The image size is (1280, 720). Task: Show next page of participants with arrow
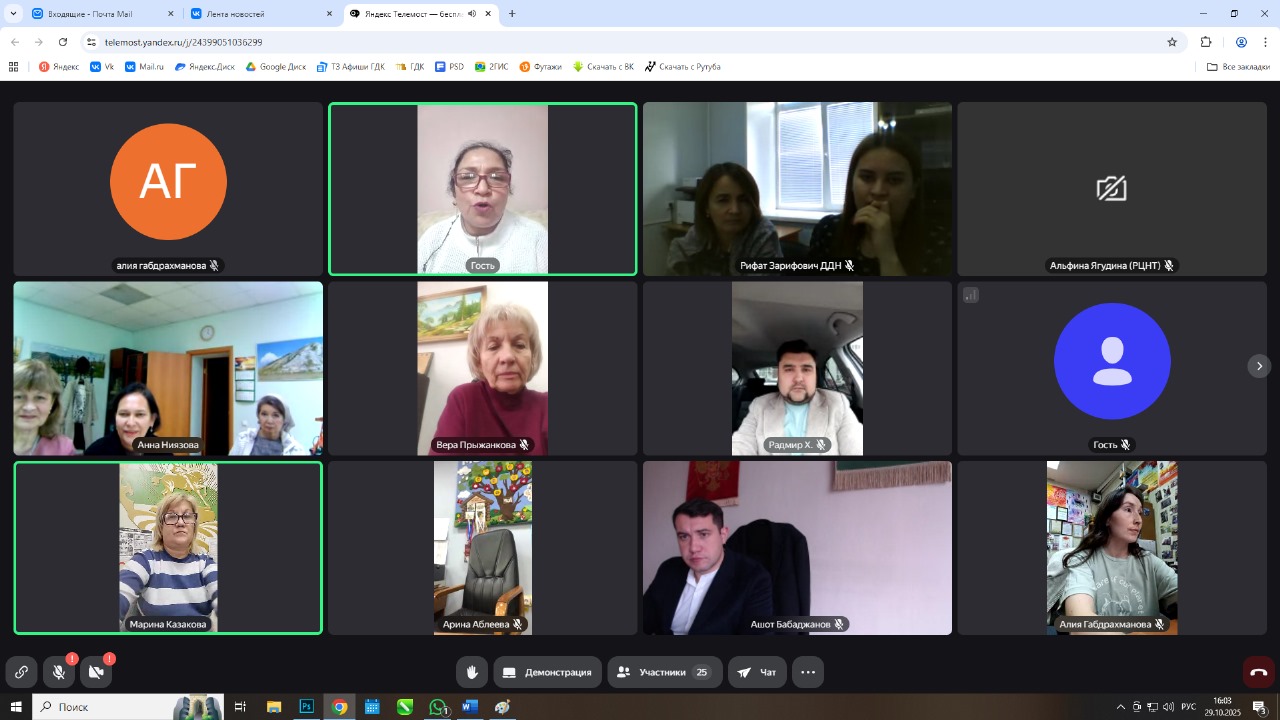(1259, 366)
